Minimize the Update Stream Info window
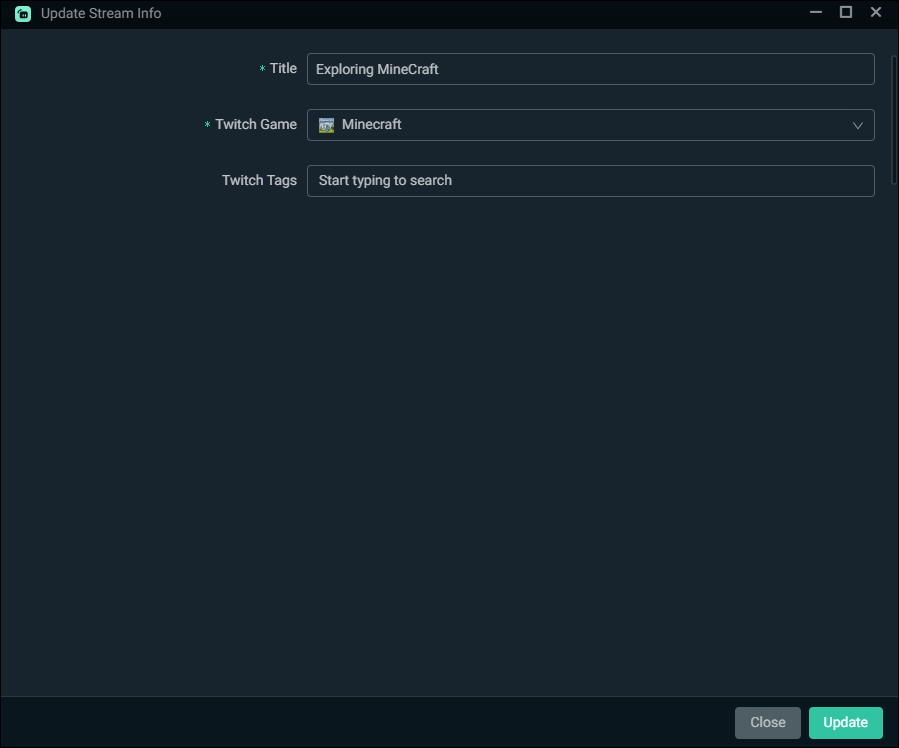This screenshot has height=748, width=899. tap(815, 12)
